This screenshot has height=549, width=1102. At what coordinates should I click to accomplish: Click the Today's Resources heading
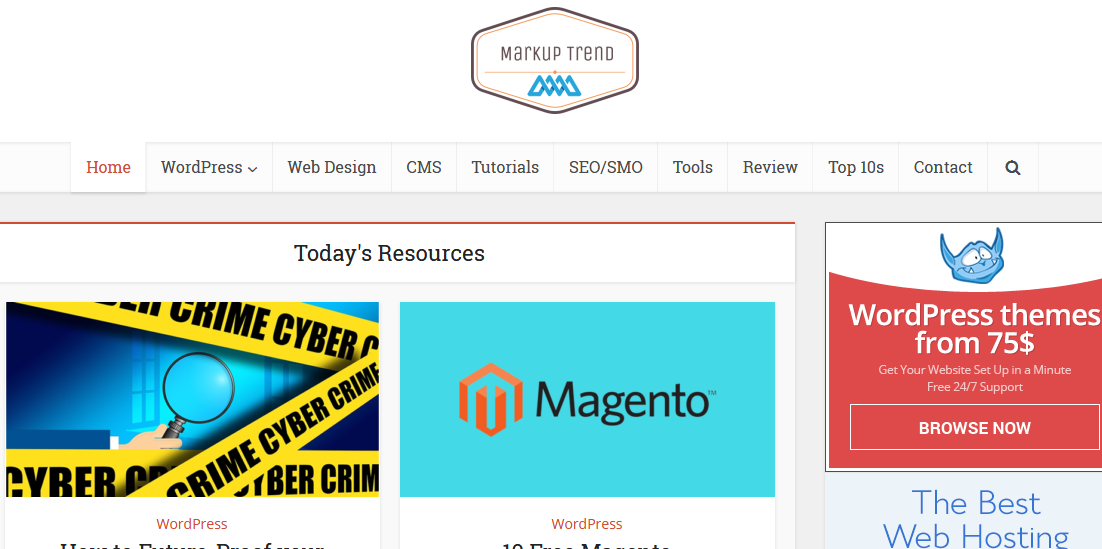point(389,253)
